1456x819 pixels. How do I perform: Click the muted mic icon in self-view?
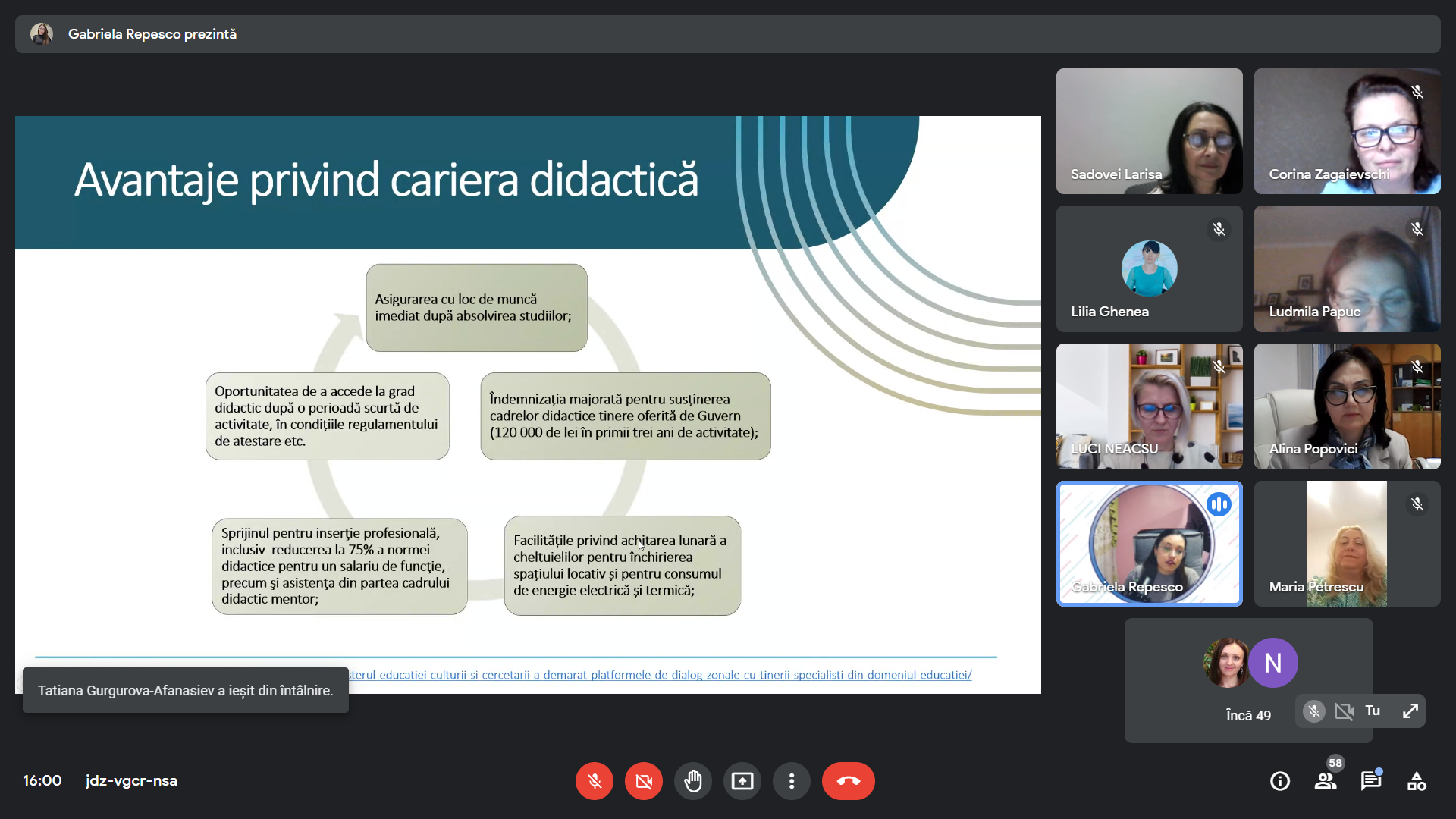pyautogui.click(x=1314, y=711)
